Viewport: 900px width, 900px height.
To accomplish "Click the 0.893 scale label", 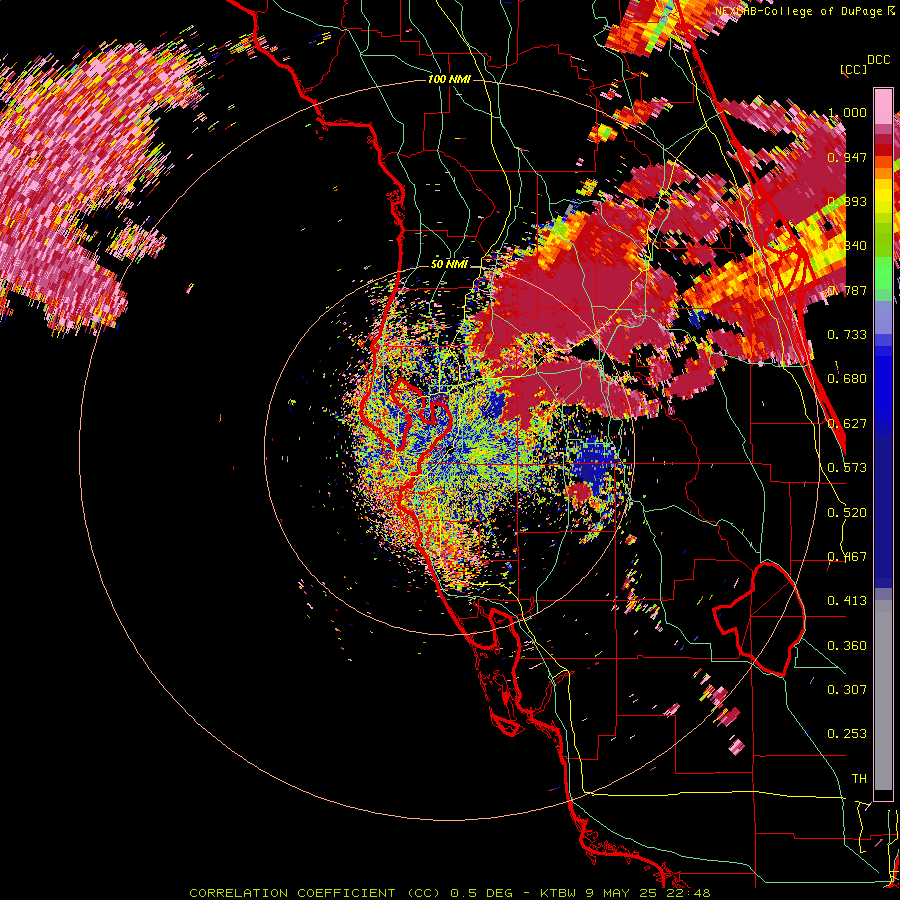I will pos(847,201).
